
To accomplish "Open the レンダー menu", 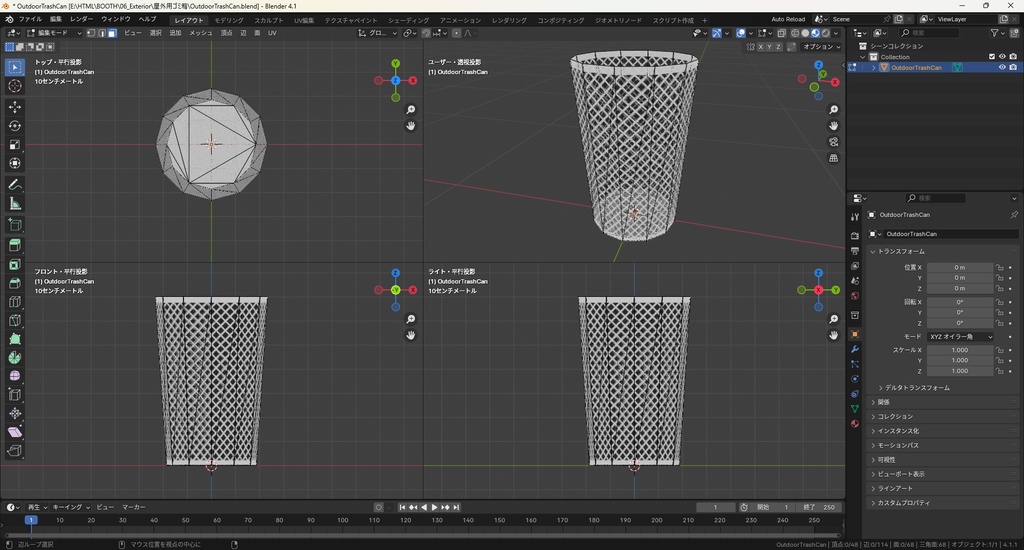I will [82, 20].
